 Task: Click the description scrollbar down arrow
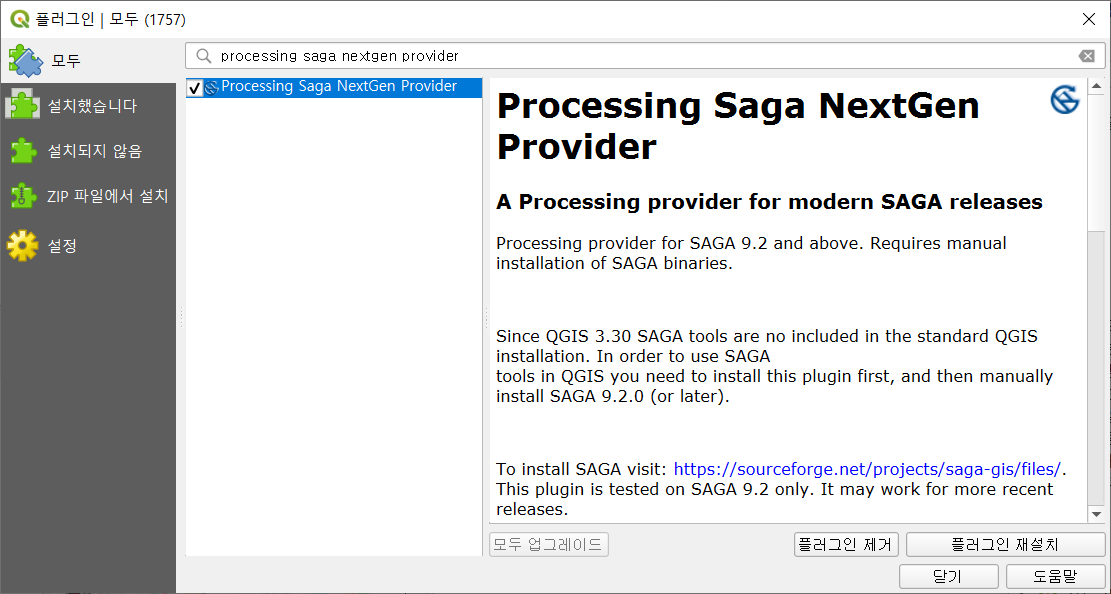pos(1096,515)
